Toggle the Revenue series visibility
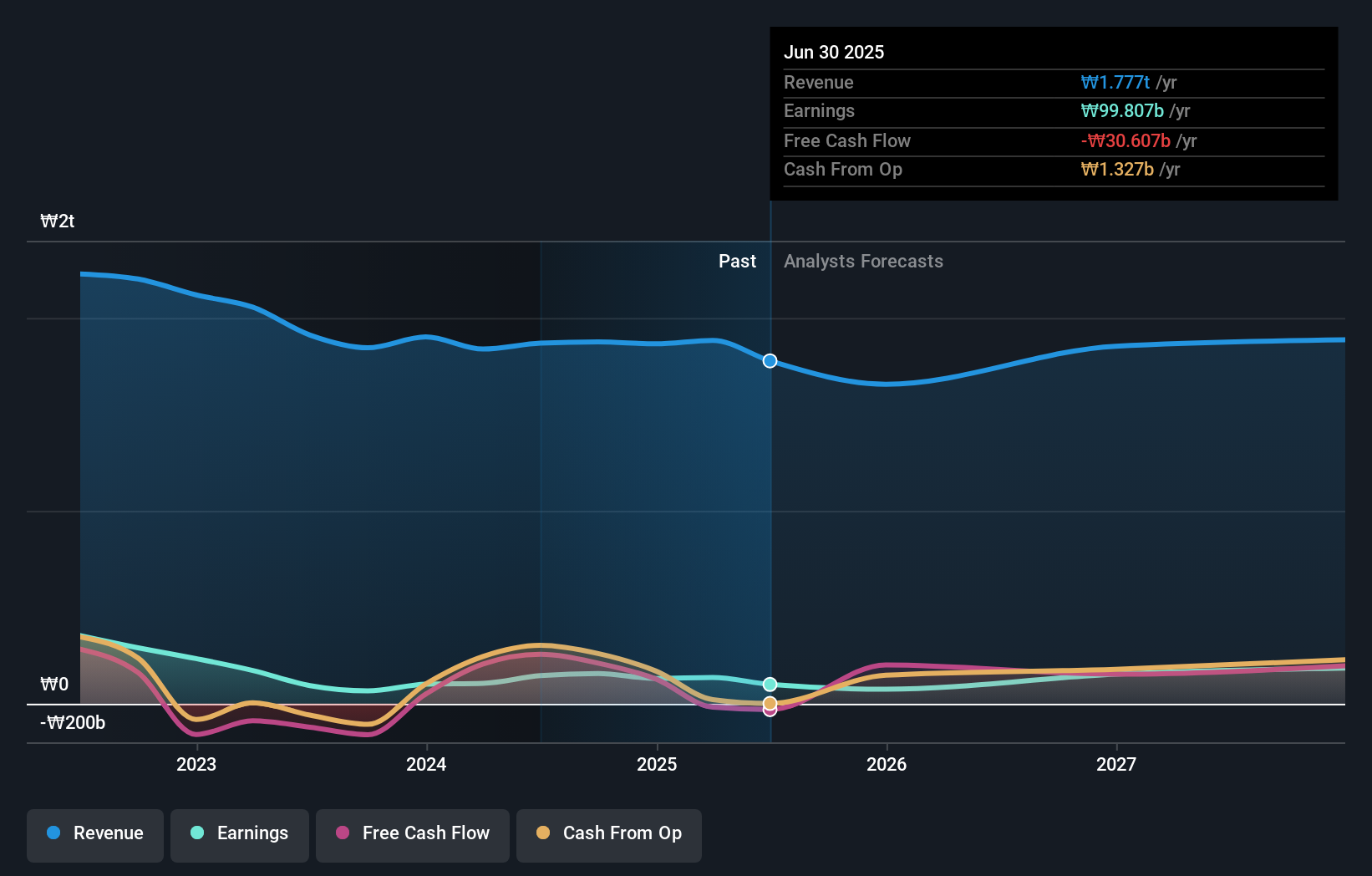 pos(94,834)
